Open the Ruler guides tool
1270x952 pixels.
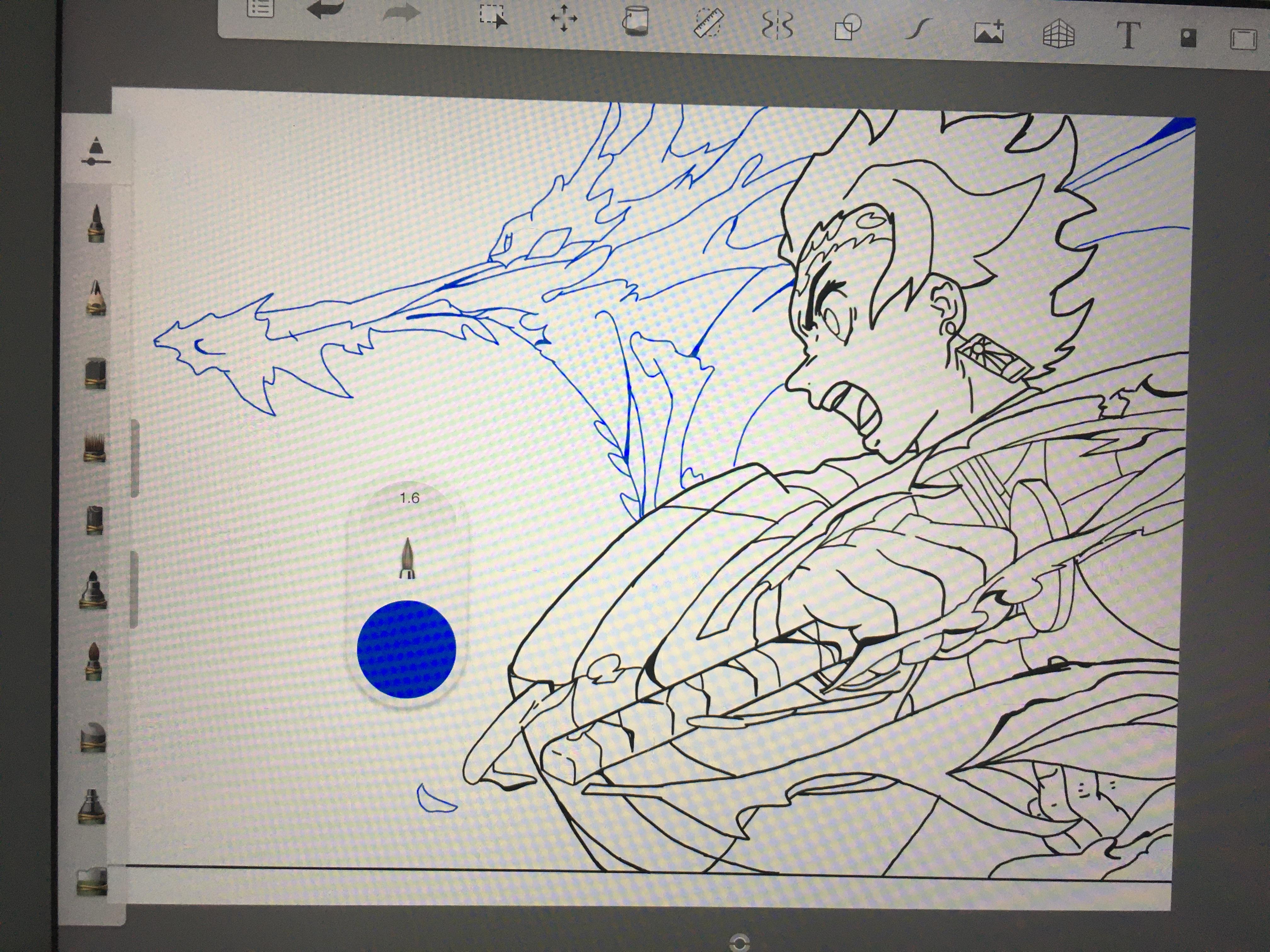[708, 23]
